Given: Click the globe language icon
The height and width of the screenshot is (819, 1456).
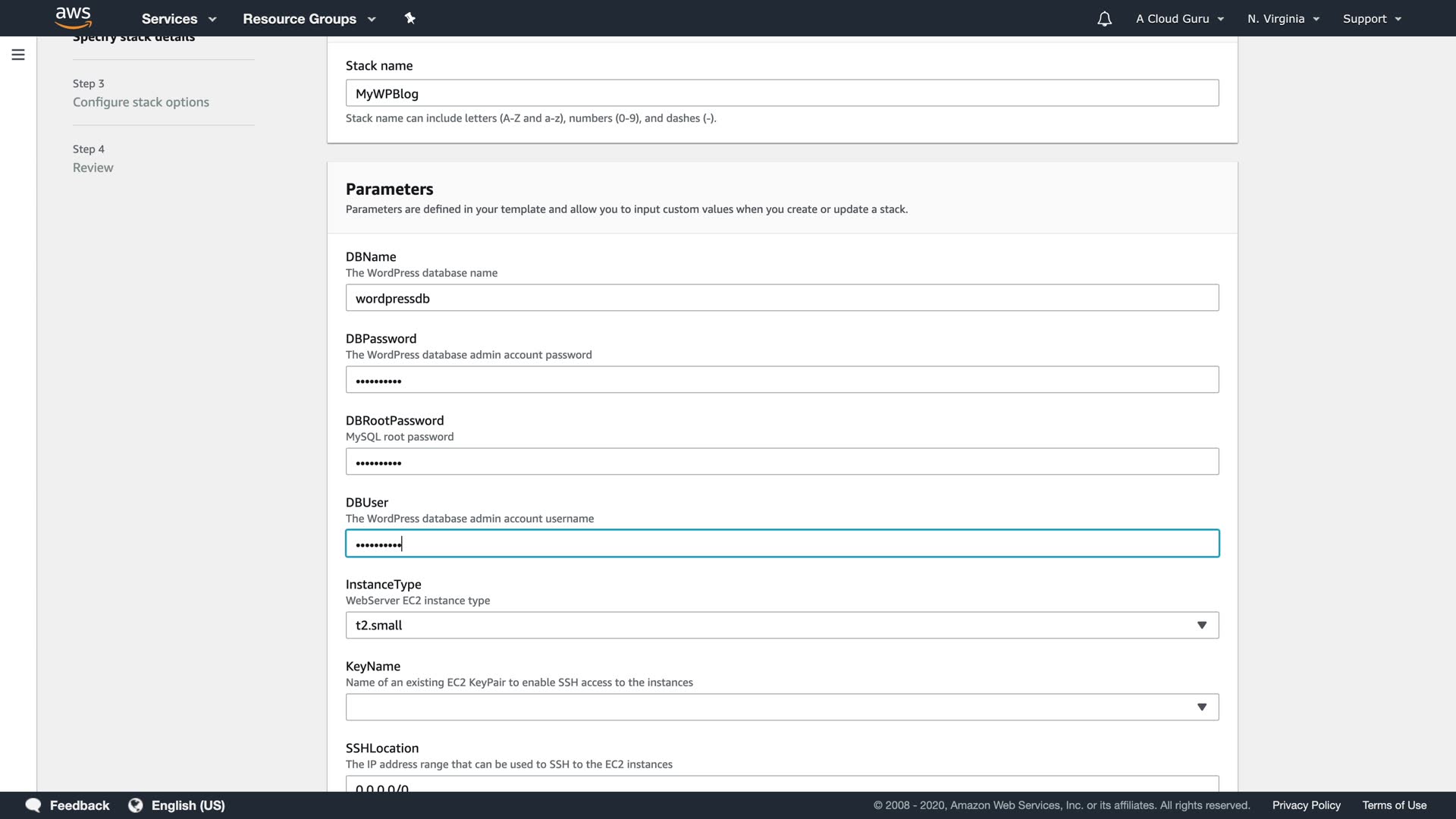Looking at the screenshot, I should coord(136,805).
